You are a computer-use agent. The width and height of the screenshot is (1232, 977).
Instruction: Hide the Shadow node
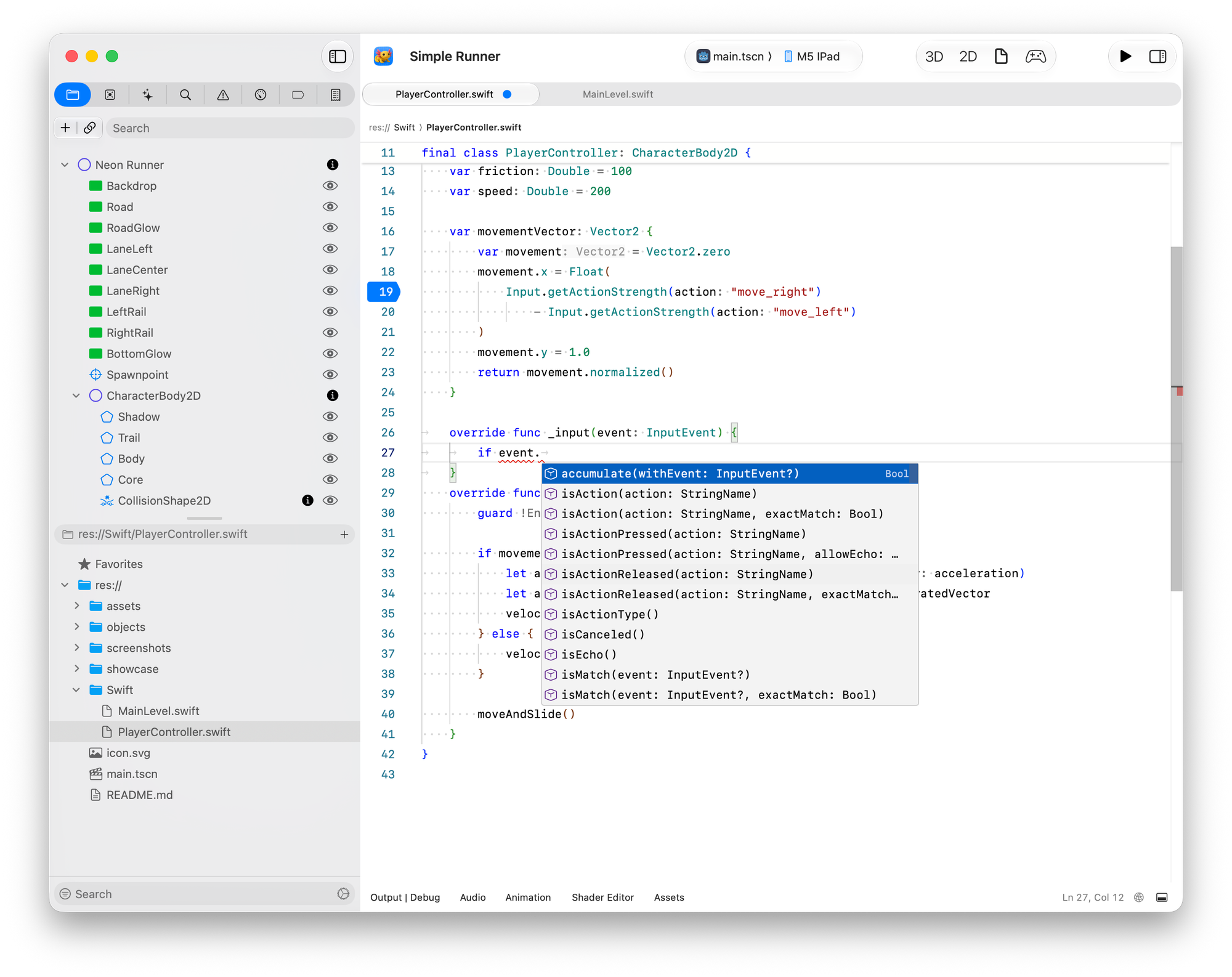pyautogui.click(x=330, y=417)
